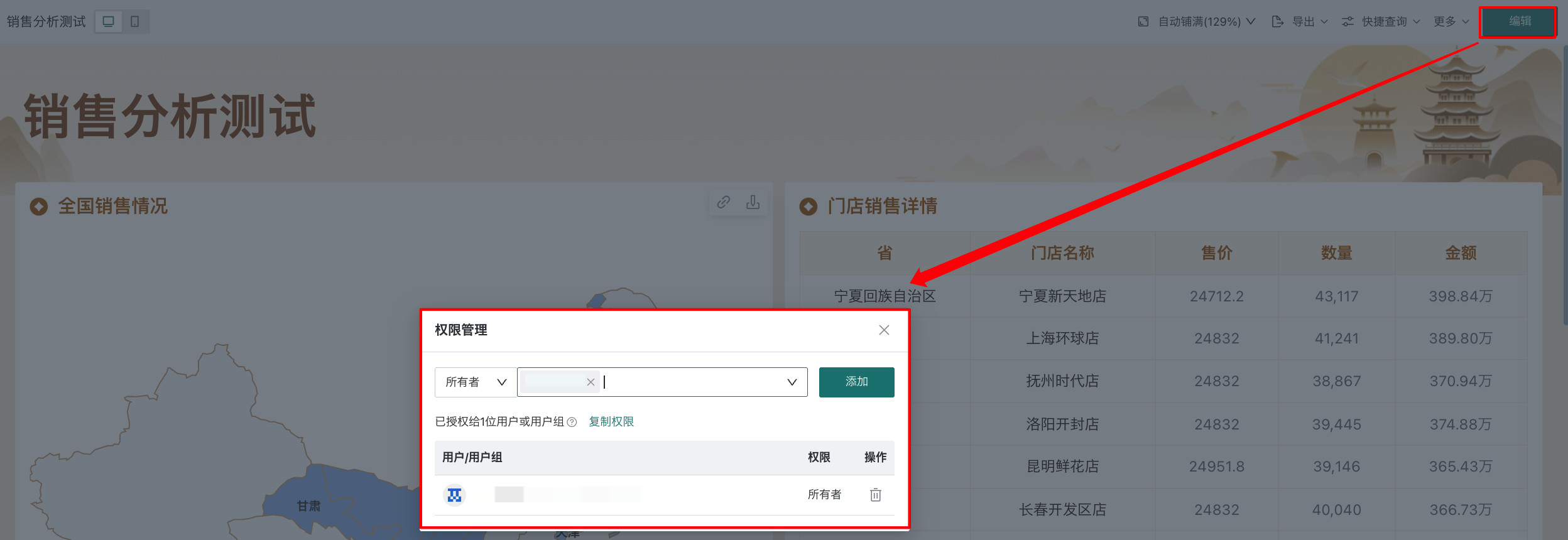Click the help icon beside authorized users text
Screen dimensions: 1568x540
pos(572,422)
